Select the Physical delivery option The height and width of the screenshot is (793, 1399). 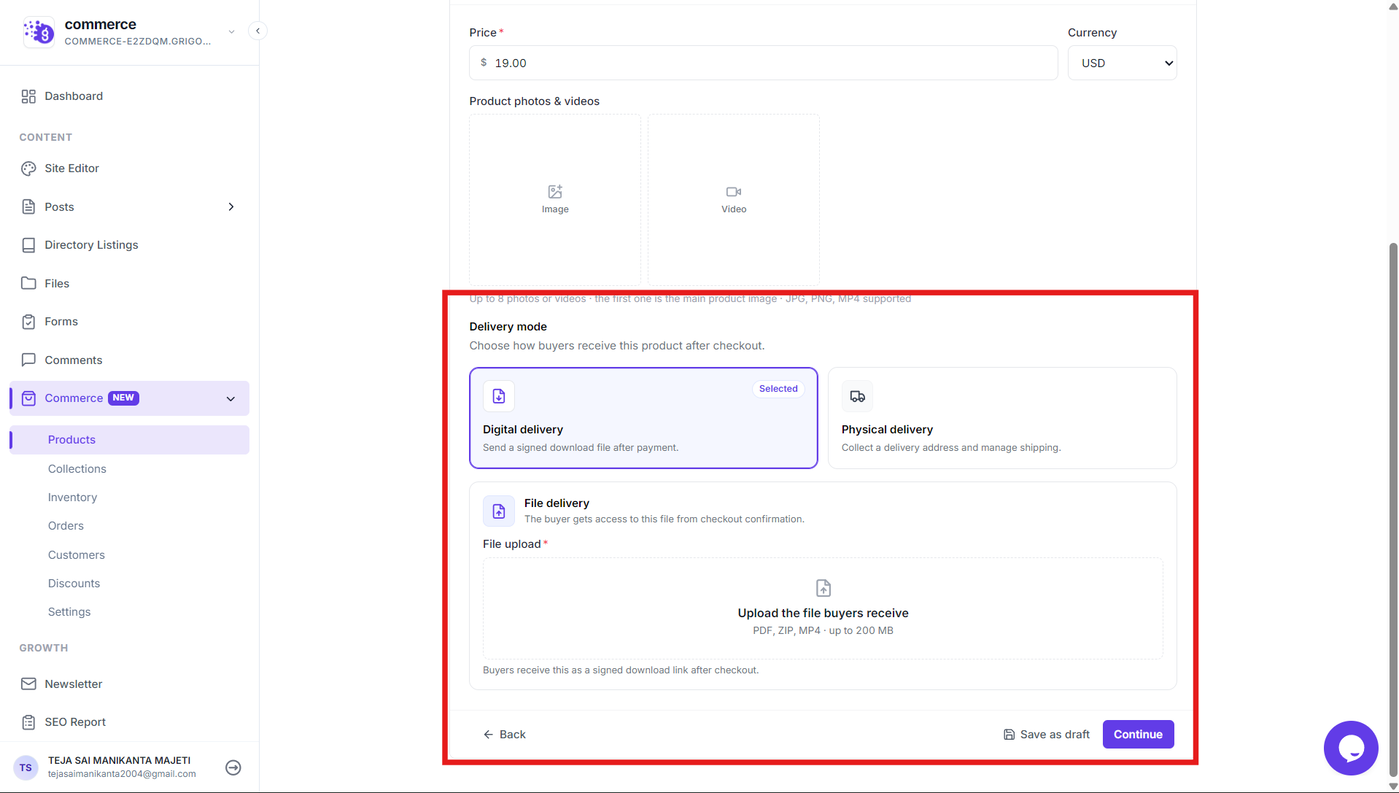click(1002, 418)
